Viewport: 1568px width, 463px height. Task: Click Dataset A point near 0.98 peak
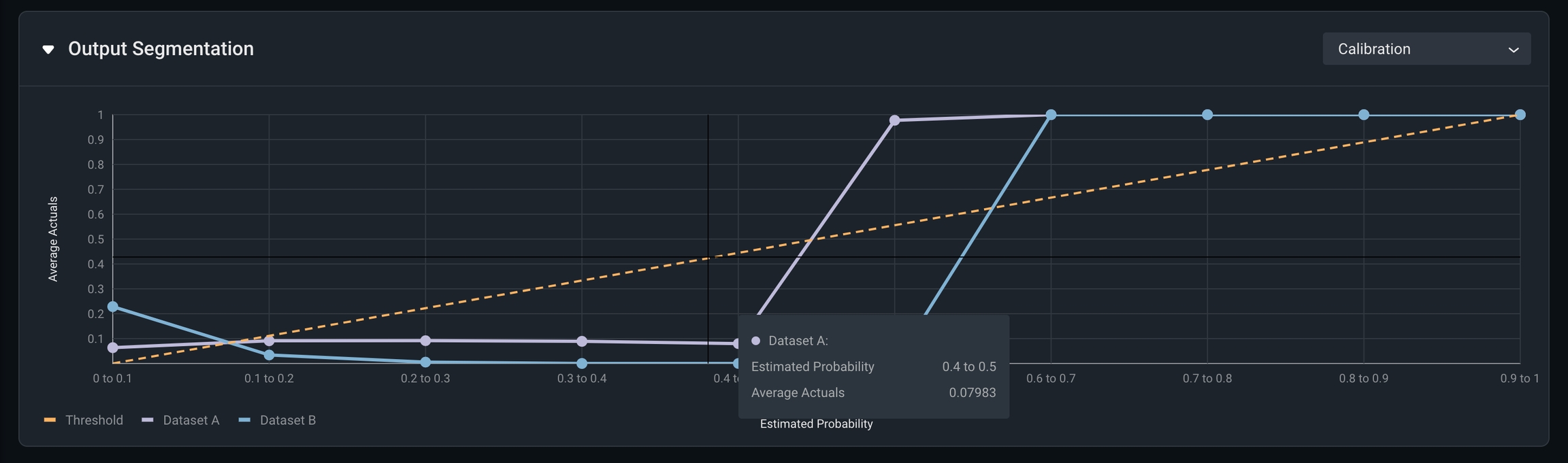pos(895,120)
